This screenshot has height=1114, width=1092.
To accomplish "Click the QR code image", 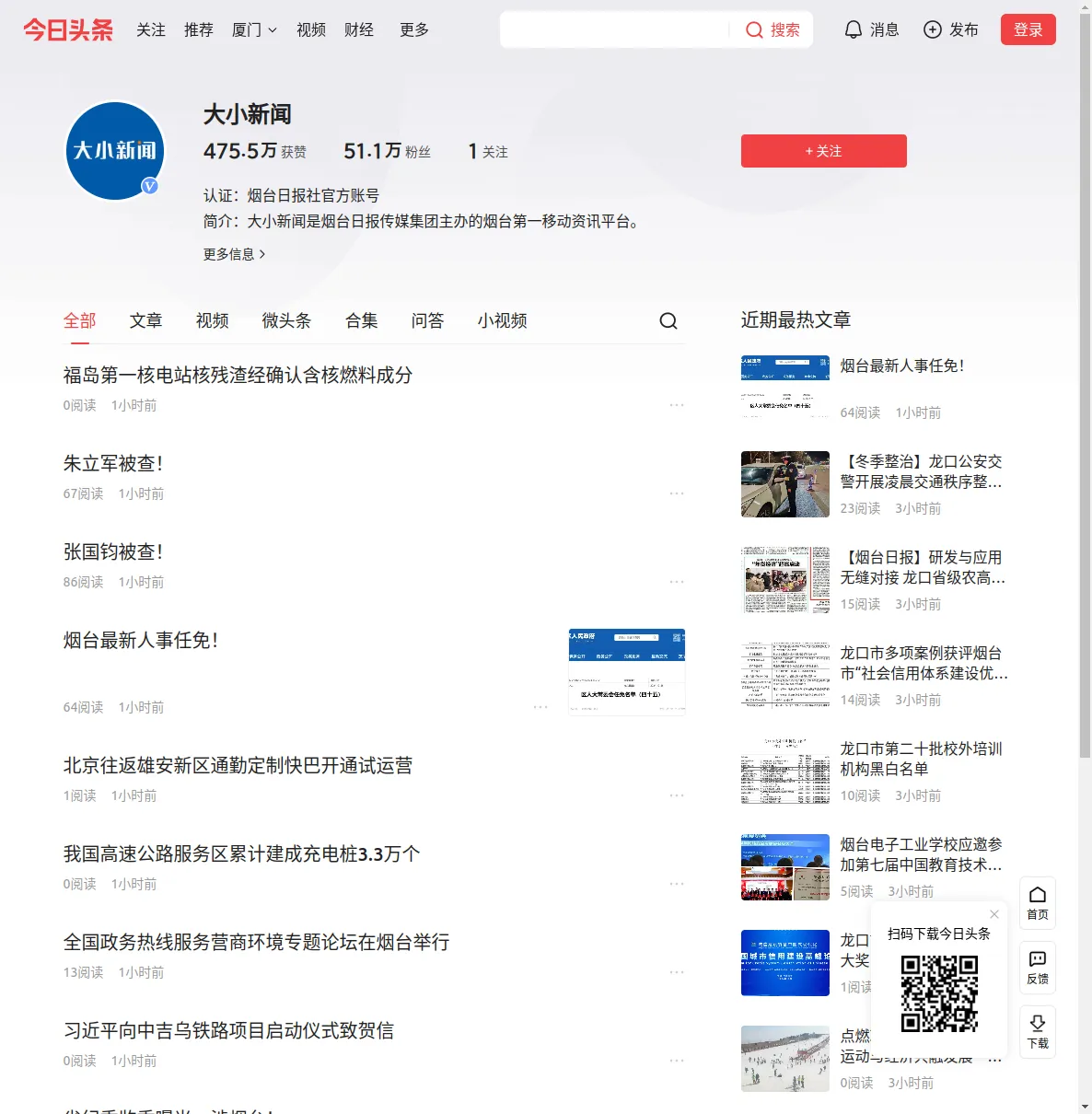I will [939, 993].
